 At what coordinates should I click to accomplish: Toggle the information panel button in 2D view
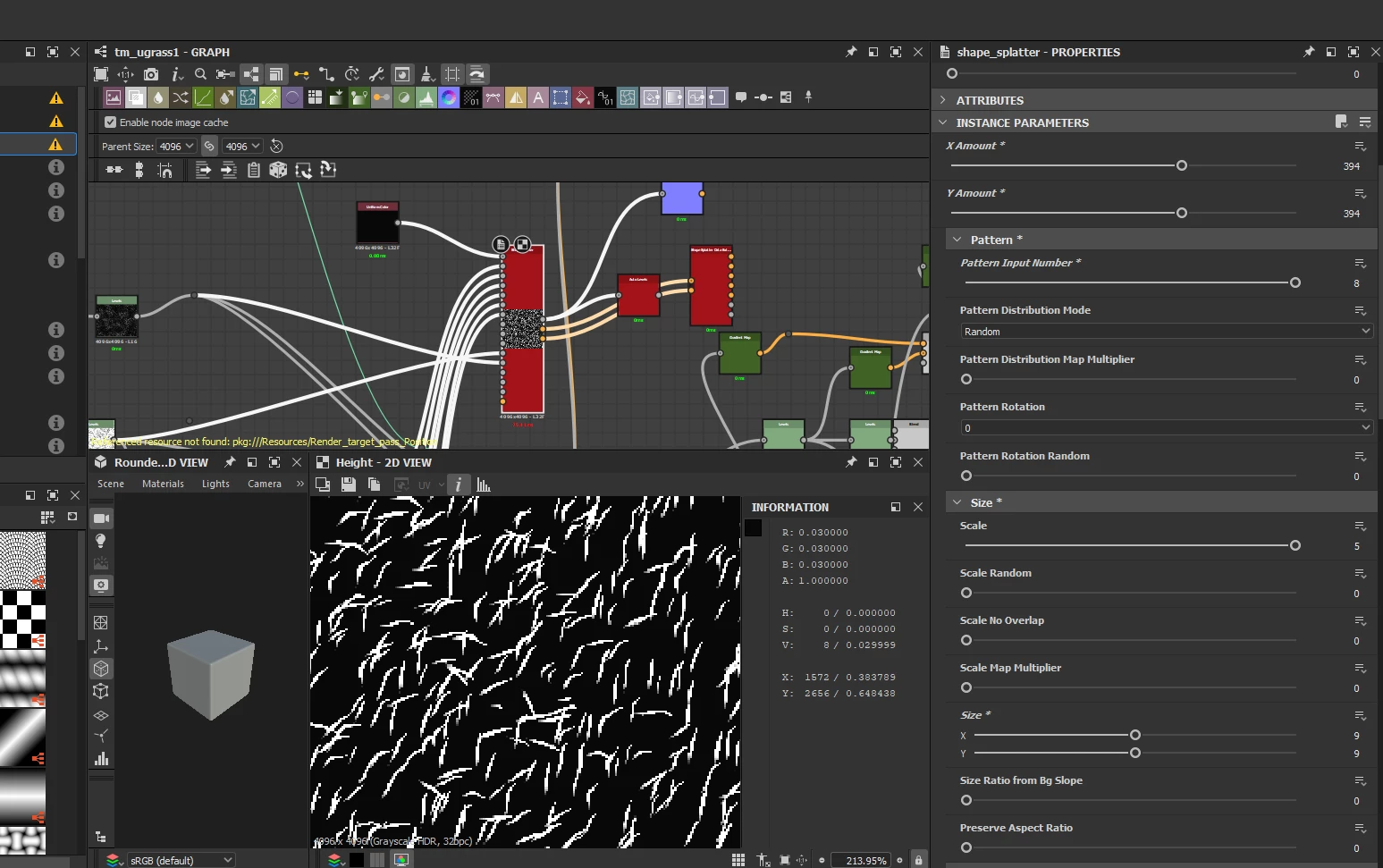coord(458,485)
